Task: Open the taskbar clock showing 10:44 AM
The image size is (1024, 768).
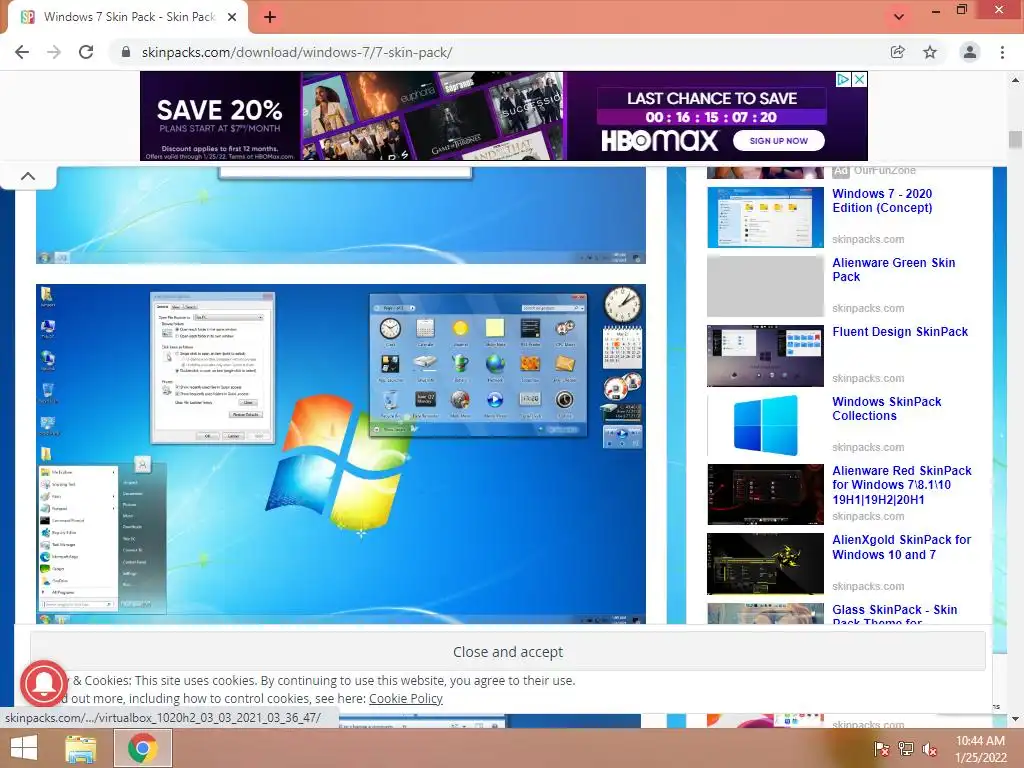Action: 980,749
